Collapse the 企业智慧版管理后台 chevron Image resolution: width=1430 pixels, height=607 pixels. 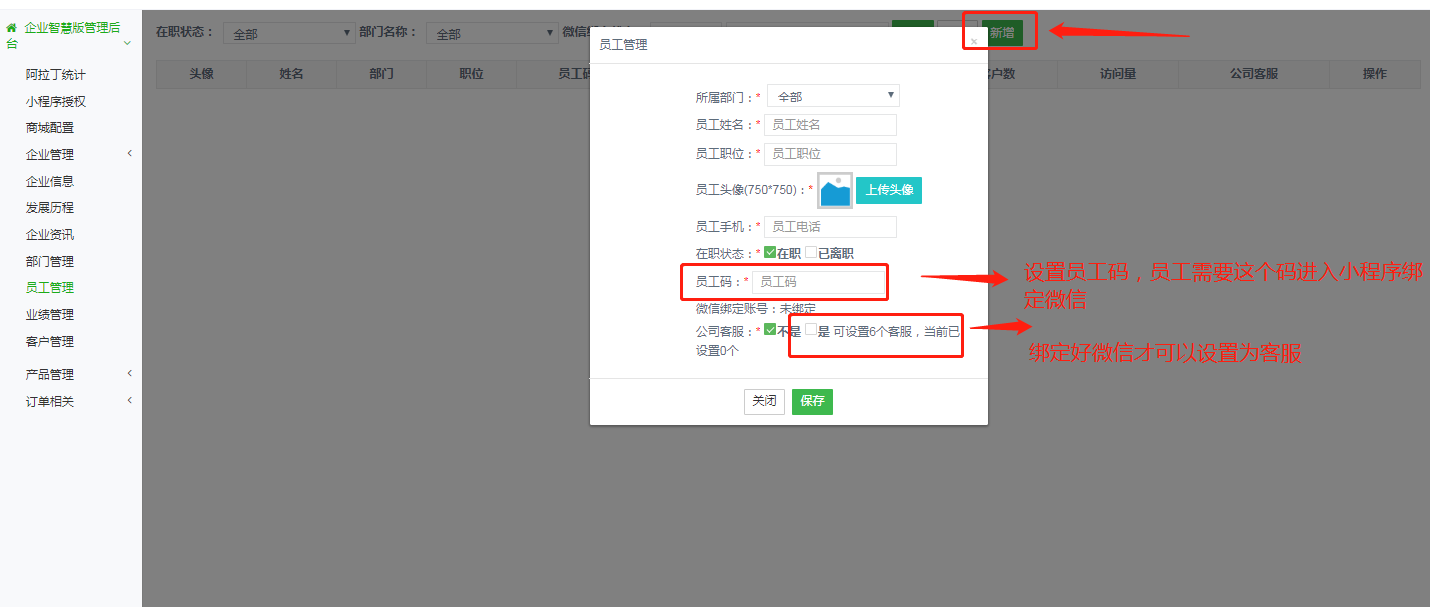127,44
